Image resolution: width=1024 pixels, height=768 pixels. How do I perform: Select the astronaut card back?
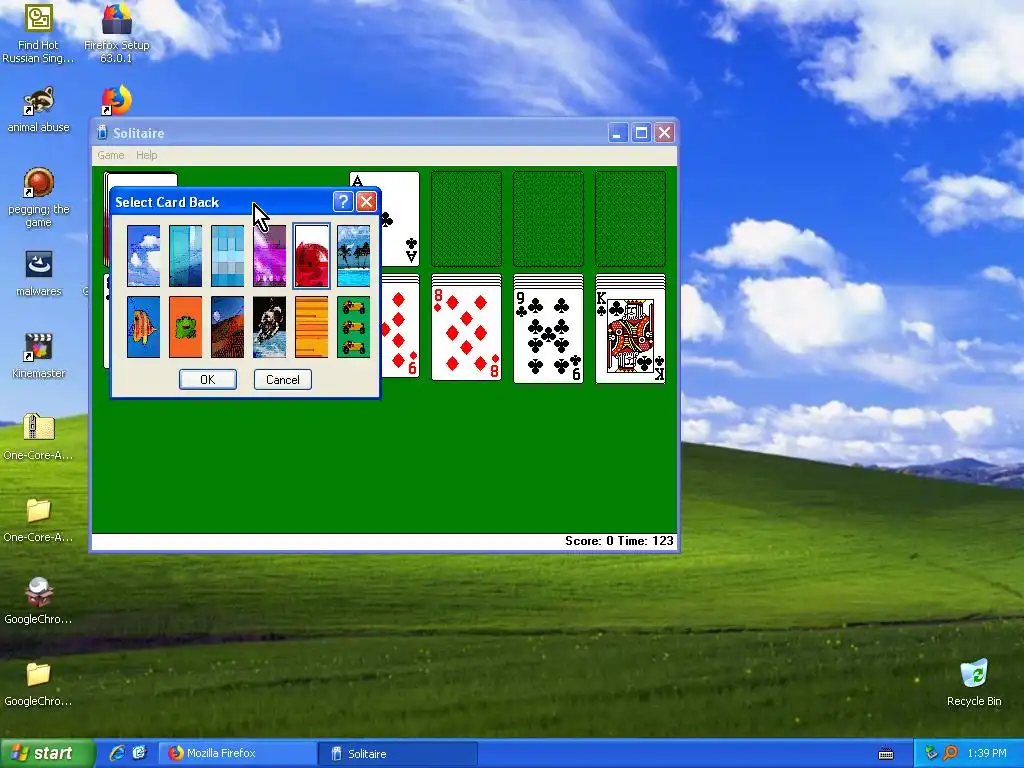coord(270,327)
